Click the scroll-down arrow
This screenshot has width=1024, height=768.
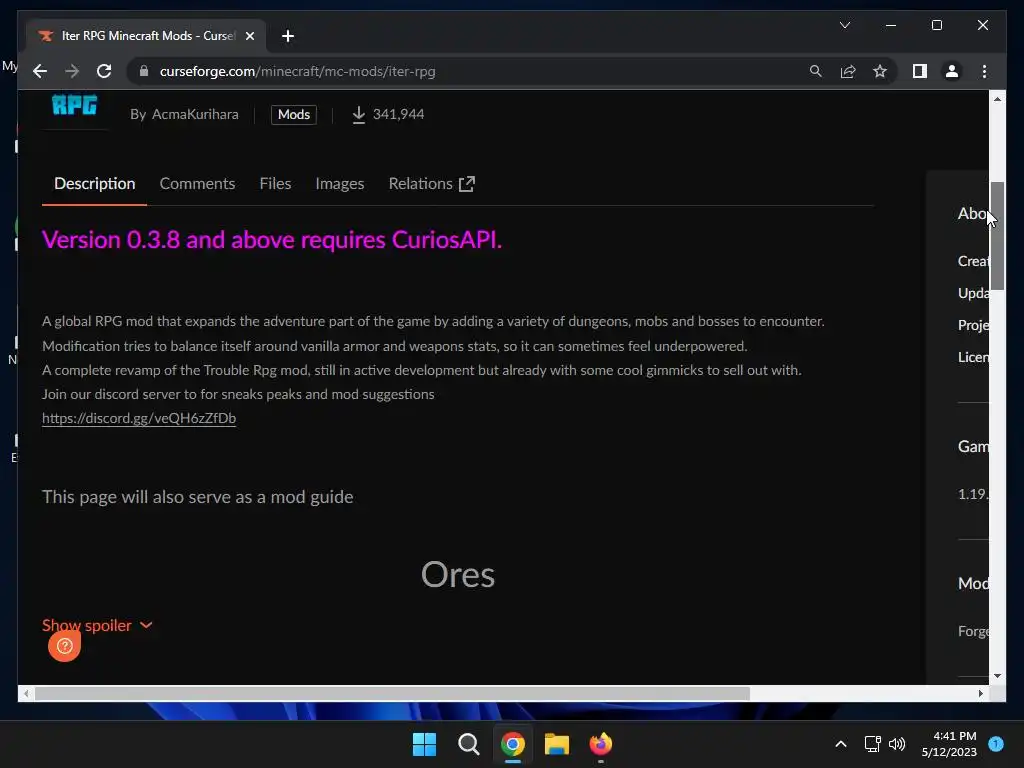pos(997,676)
